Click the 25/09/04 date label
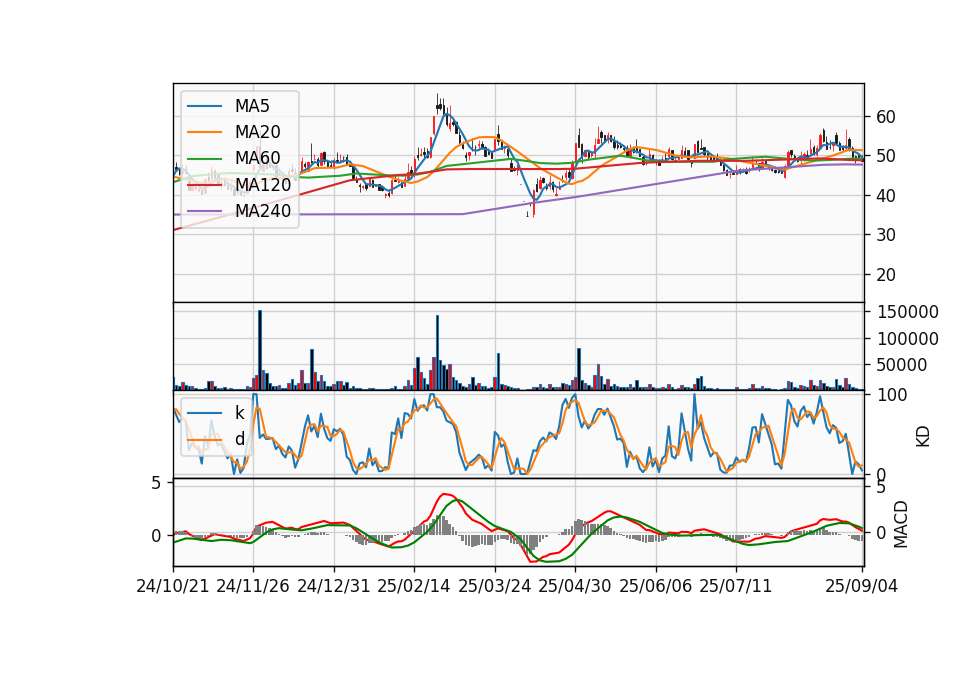This screenshot has height=690, width=960. point(861,586)
